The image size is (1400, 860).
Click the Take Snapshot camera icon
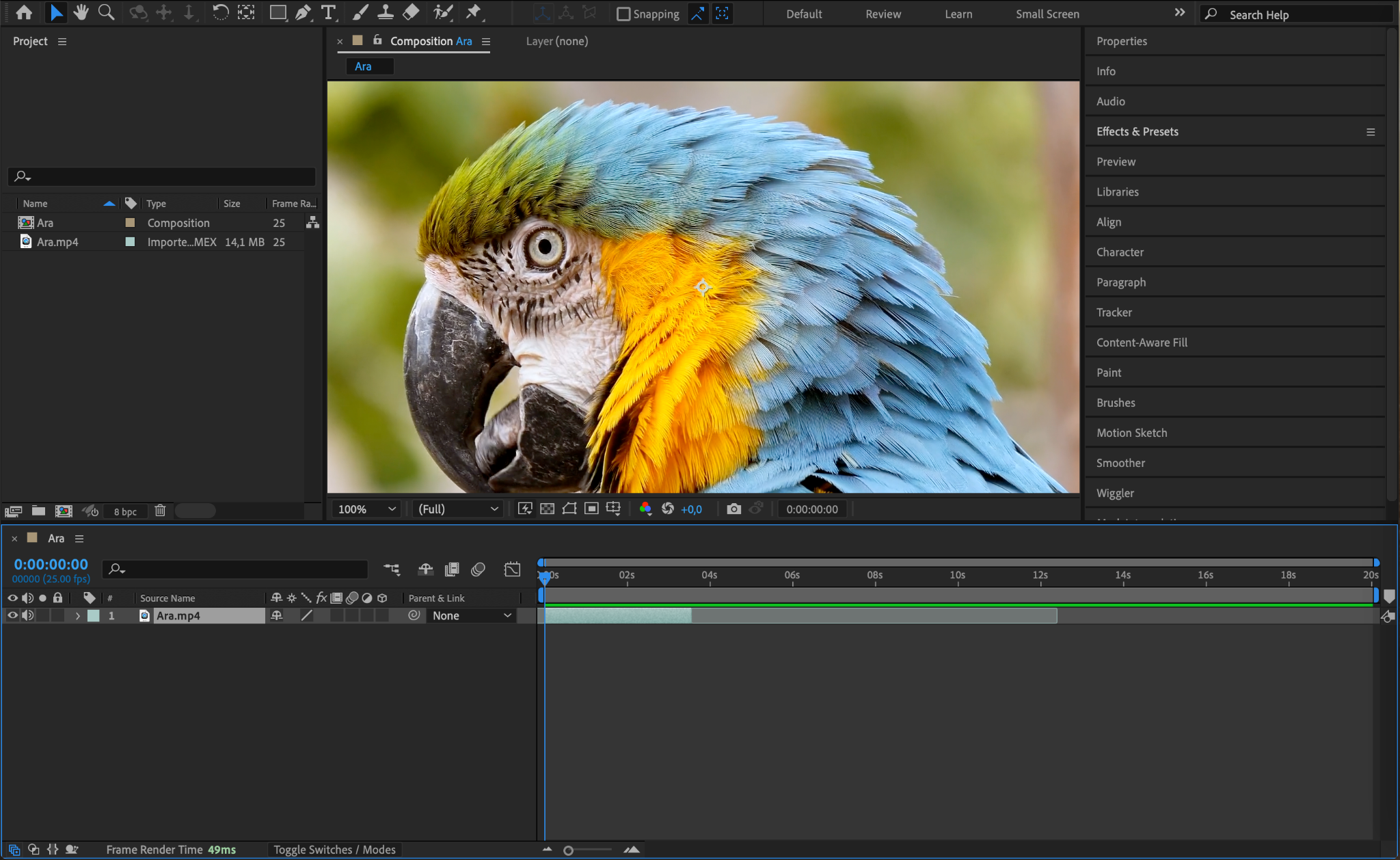click(x=733, y=509)
